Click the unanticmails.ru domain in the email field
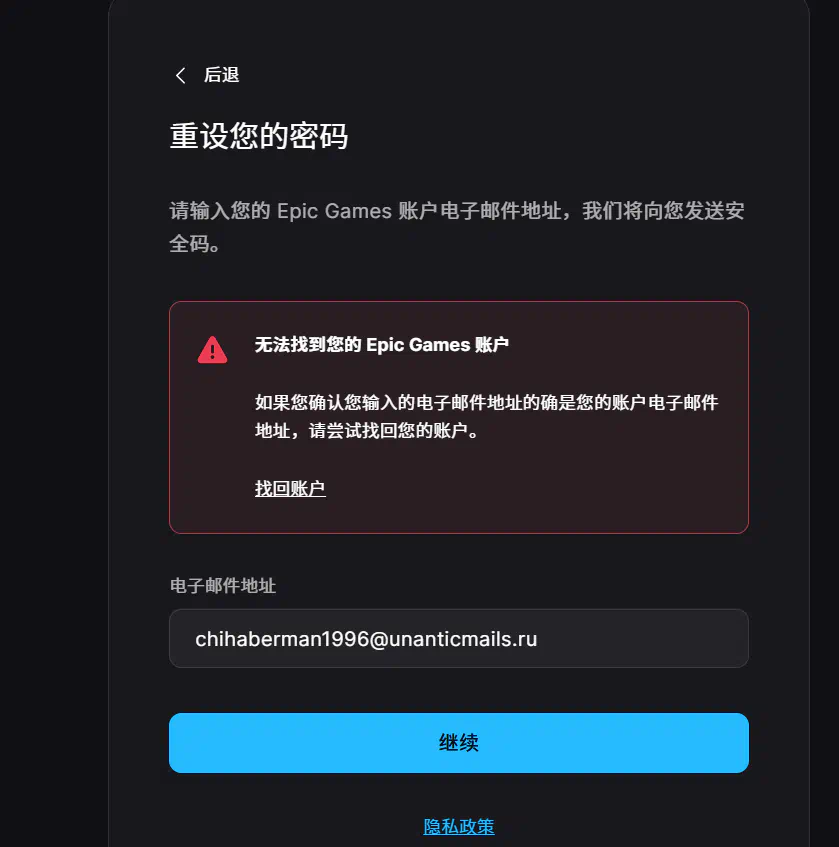Viewport: 839px width, 847px height. coord(463,639)
